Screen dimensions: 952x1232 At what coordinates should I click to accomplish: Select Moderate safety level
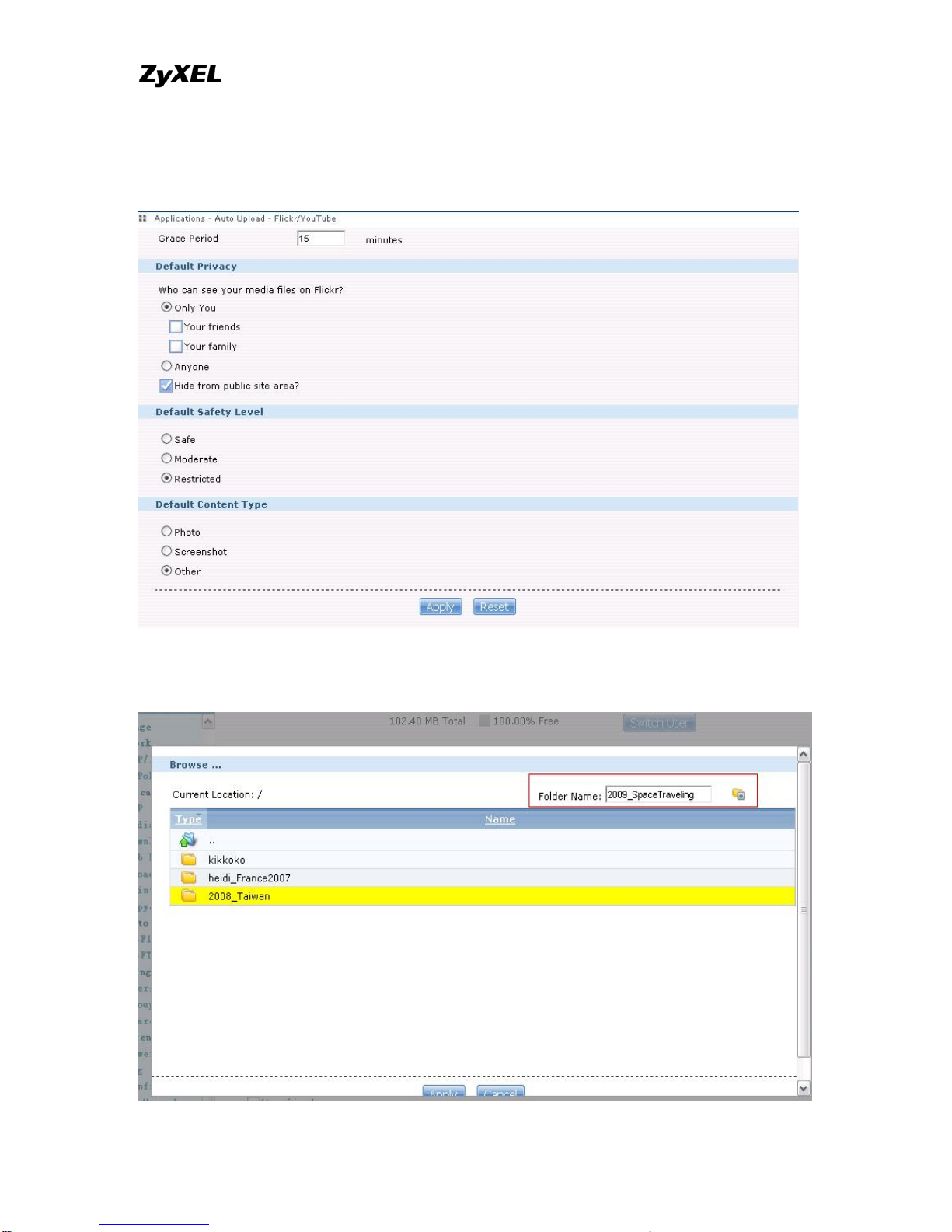tap(166, 459)
